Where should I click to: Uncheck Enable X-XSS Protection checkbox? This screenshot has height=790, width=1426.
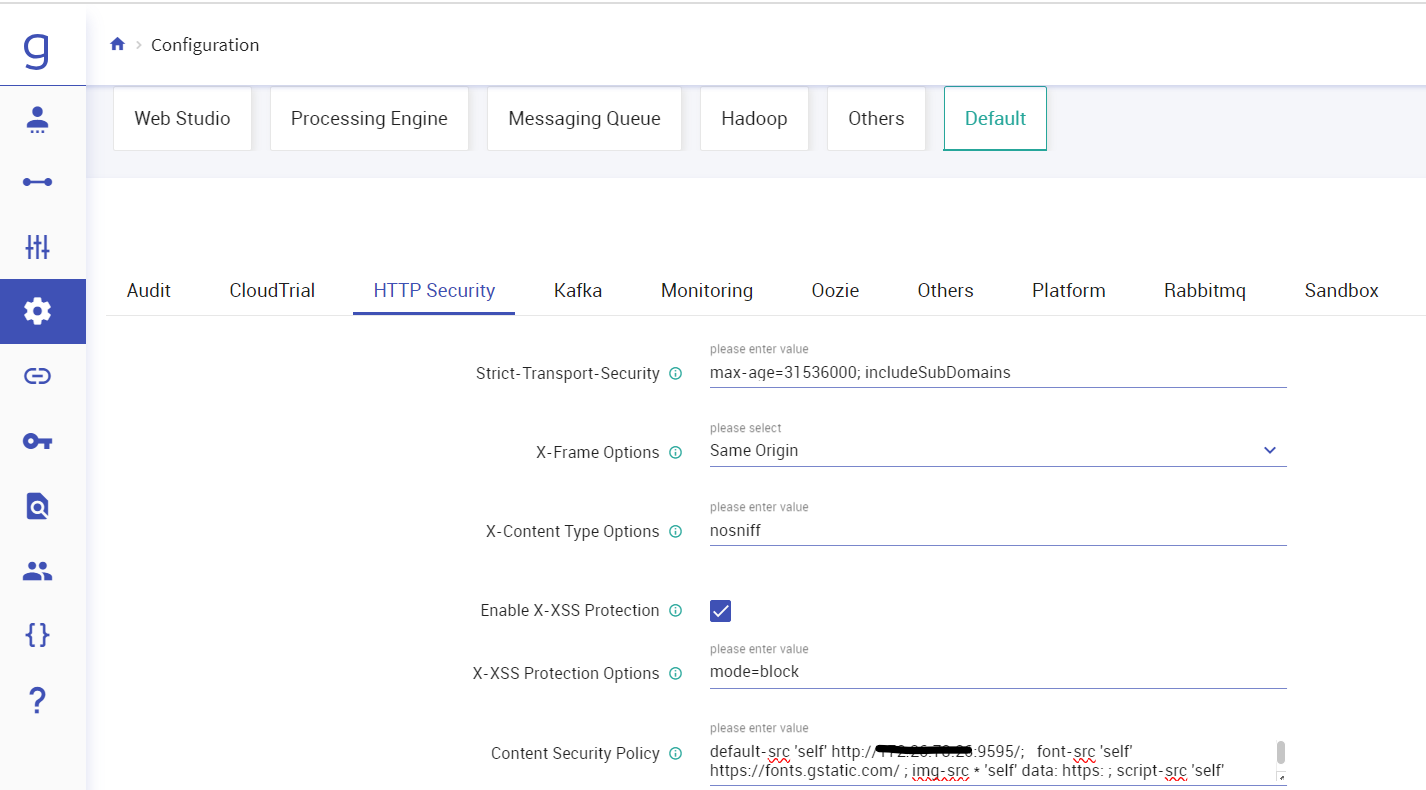point(720,610)
